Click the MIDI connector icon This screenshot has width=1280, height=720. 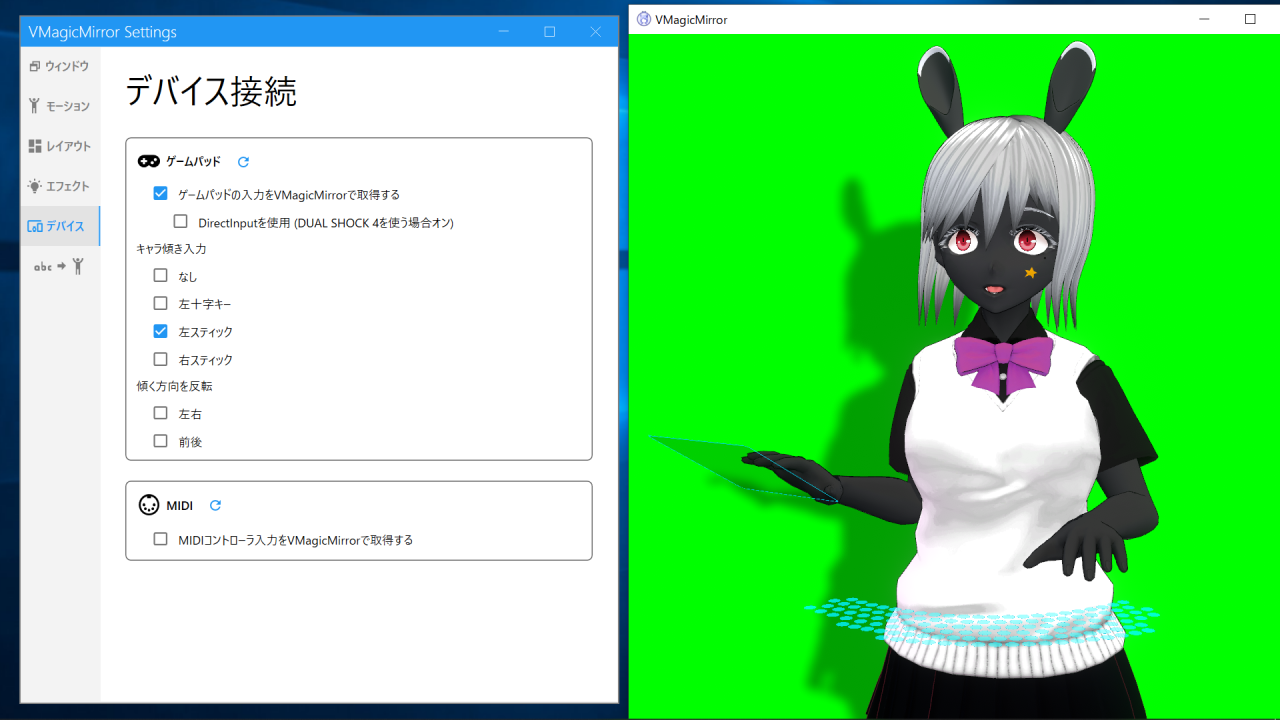click(148, 505)
